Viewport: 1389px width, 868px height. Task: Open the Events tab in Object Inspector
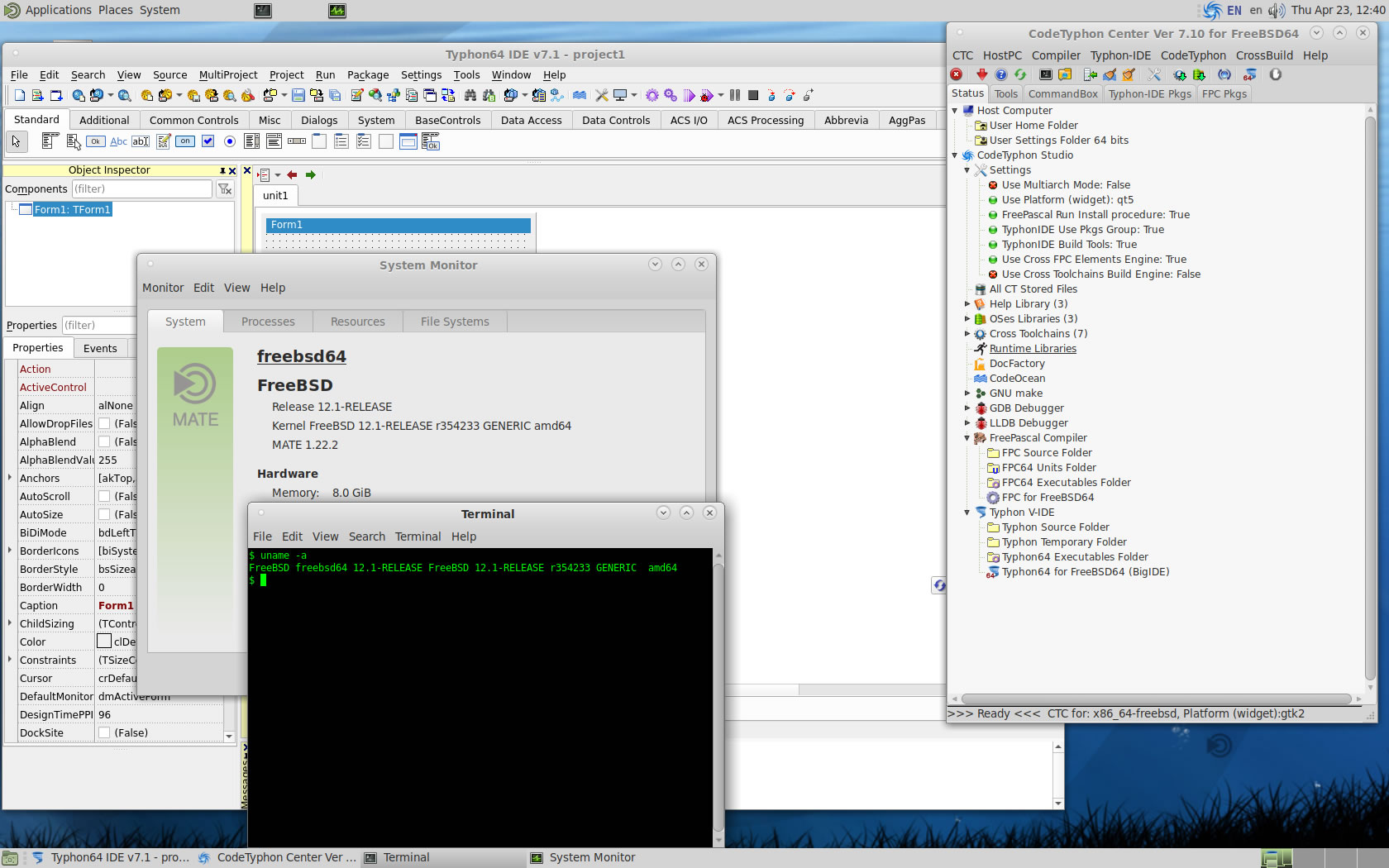coord(100,348)
